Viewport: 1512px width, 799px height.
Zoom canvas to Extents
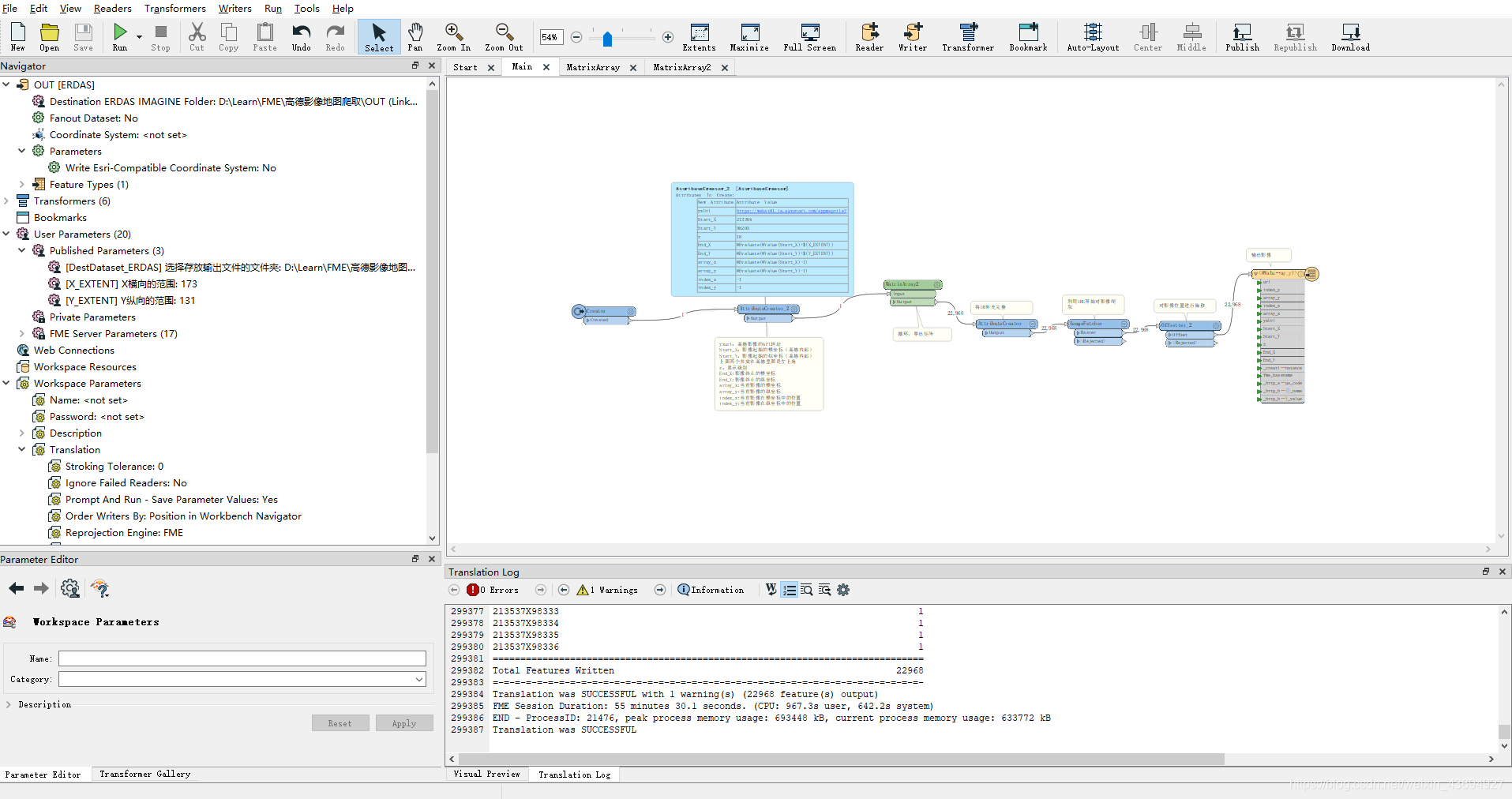click(x=700, y=37)
